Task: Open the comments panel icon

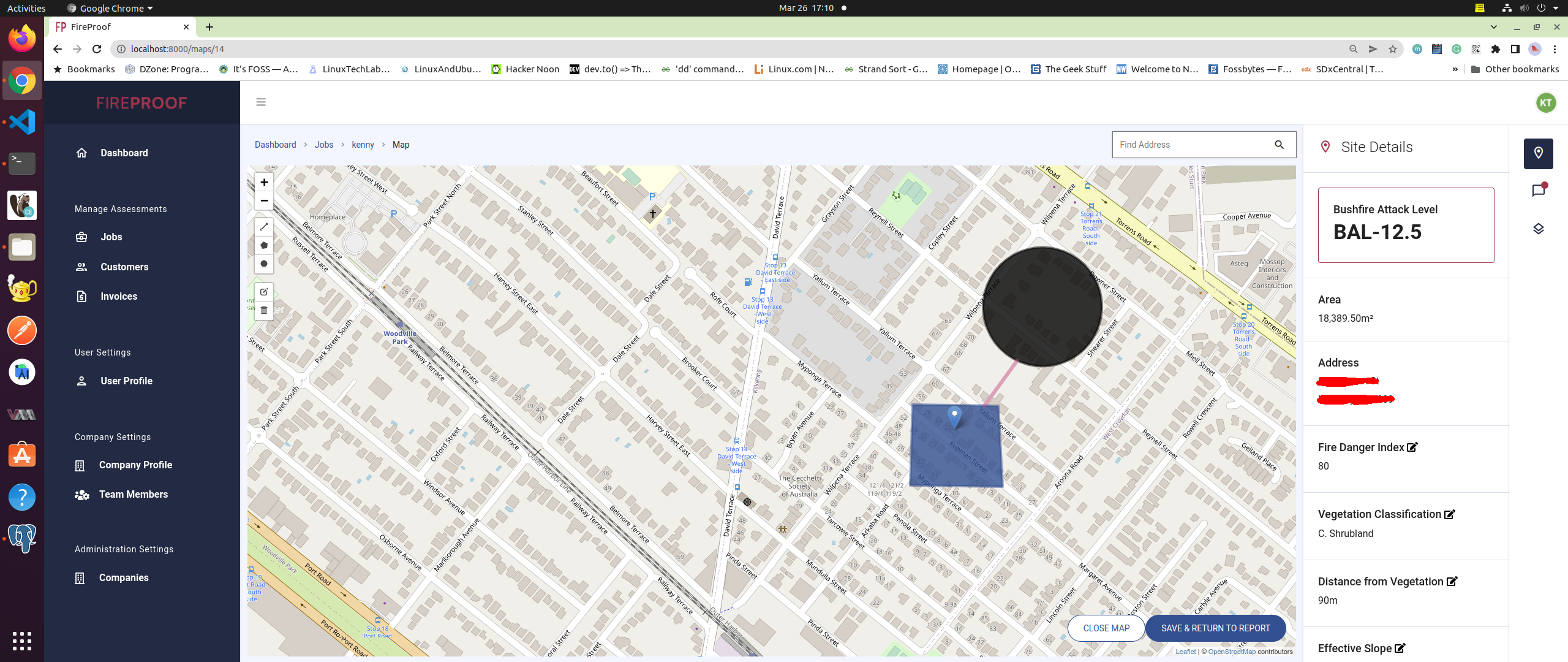Action: pos(1538,191)
